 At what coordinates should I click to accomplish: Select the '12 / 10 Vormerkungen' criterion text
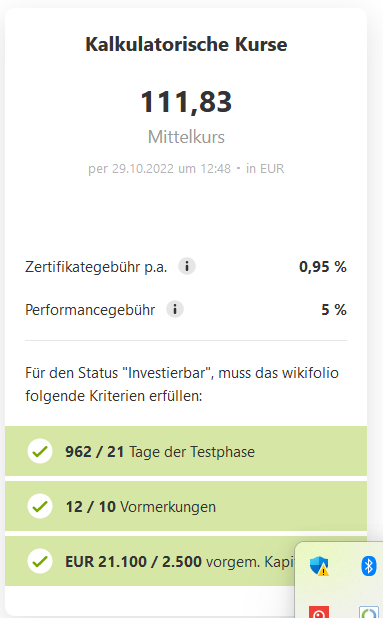(x=141, y=507)
